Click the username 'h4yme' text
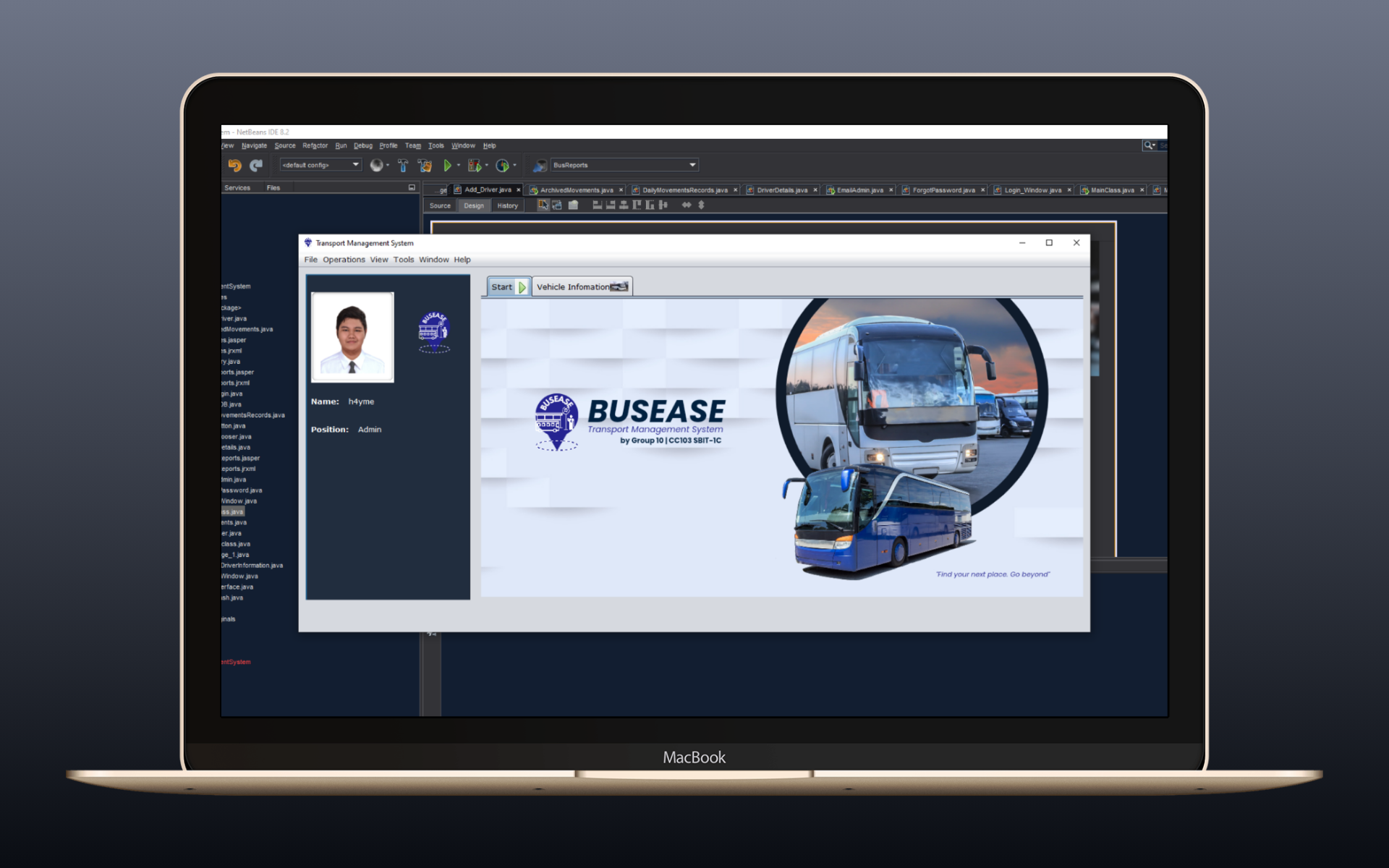This screenshot has height=868, width=1389. click(x=361, y=401)
